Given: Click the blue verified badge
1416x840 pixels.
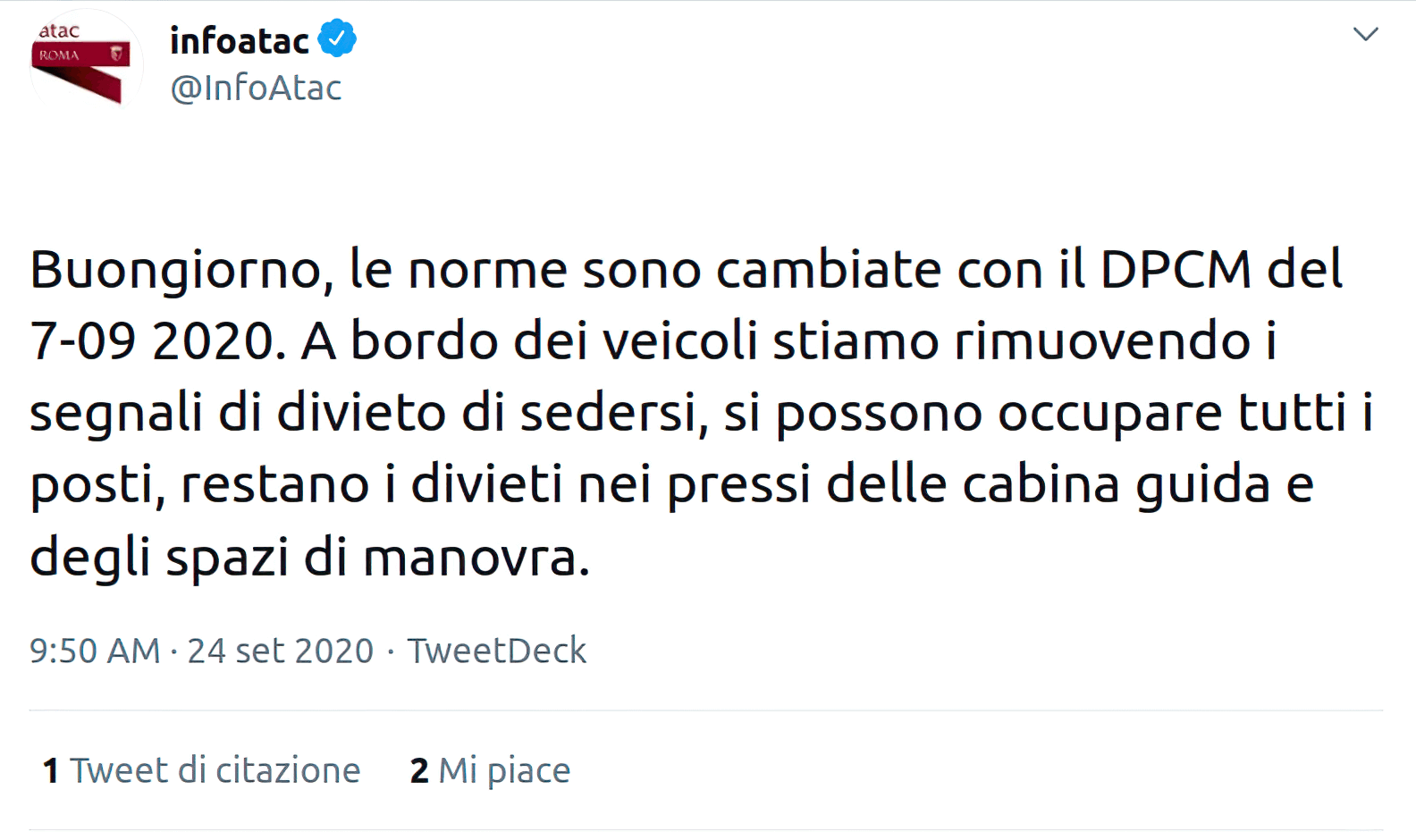Looking at the screenshot, I should point(337,38).
